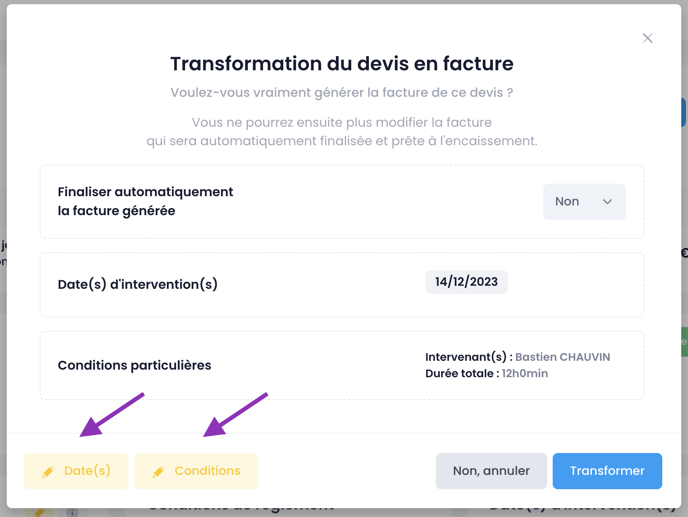This screenshot has width=688, height=517.
Task: Click the 'Durée totale : 12h0min' text
Action: click(486, 373)
